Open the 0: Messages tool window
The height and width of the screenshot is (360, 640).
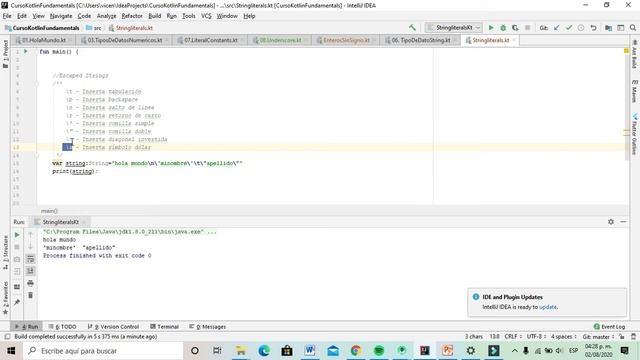click(x=207, y=327)
